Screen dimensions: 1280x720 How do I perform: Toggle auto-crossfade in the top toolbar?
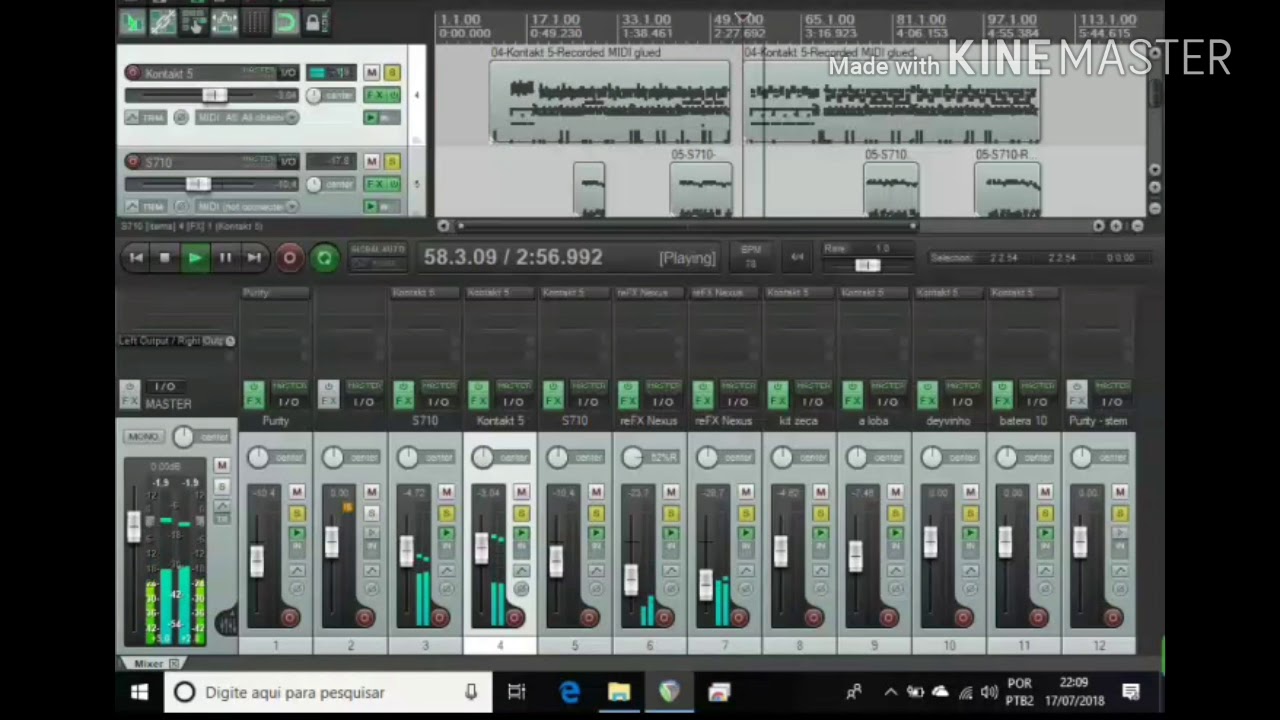click(x=133, y=22)
